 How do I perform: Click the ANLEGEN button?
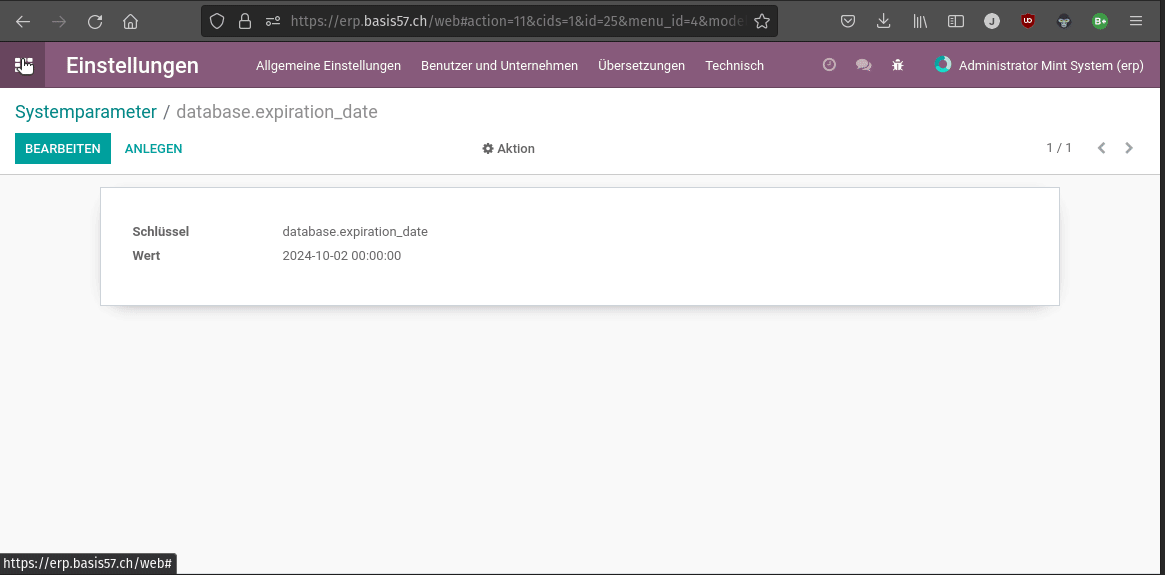coord(154,149)
